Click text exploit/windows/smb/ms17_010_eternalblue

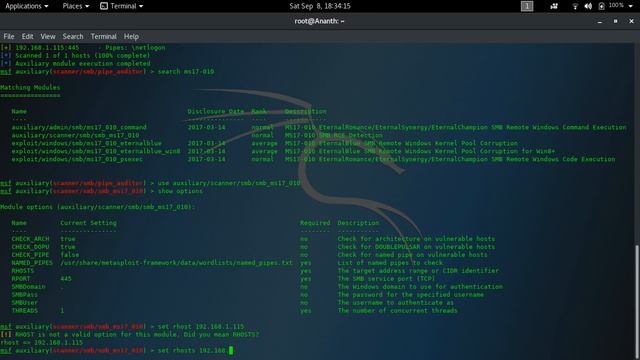[x=86, y=143]
